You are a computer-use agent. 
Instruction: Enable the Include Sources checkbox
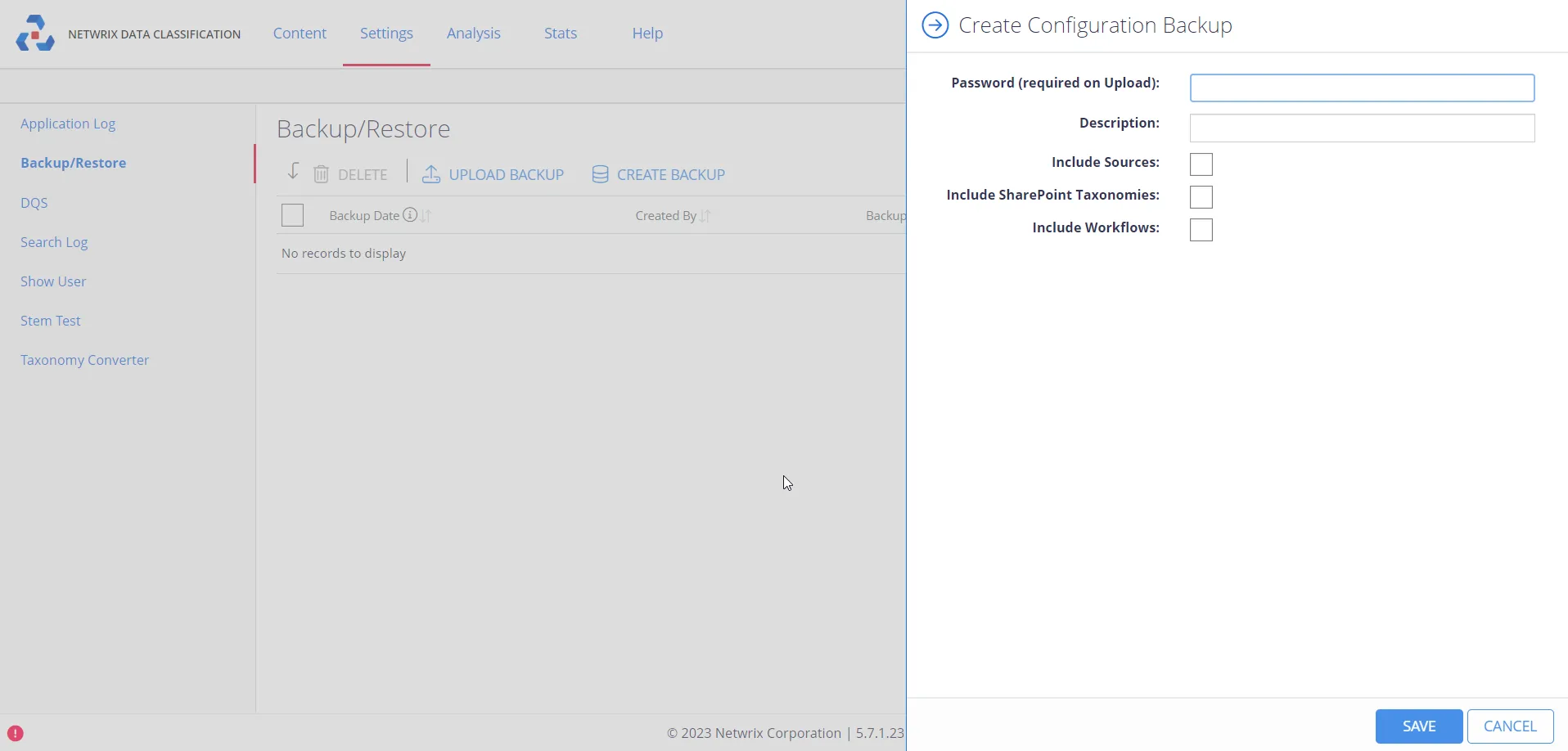click(x=1201, y=164)
